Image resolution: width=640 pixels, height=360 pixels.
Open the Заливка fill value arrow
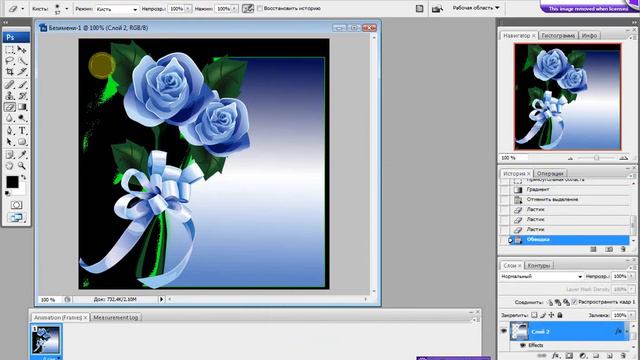coord(632,315)
